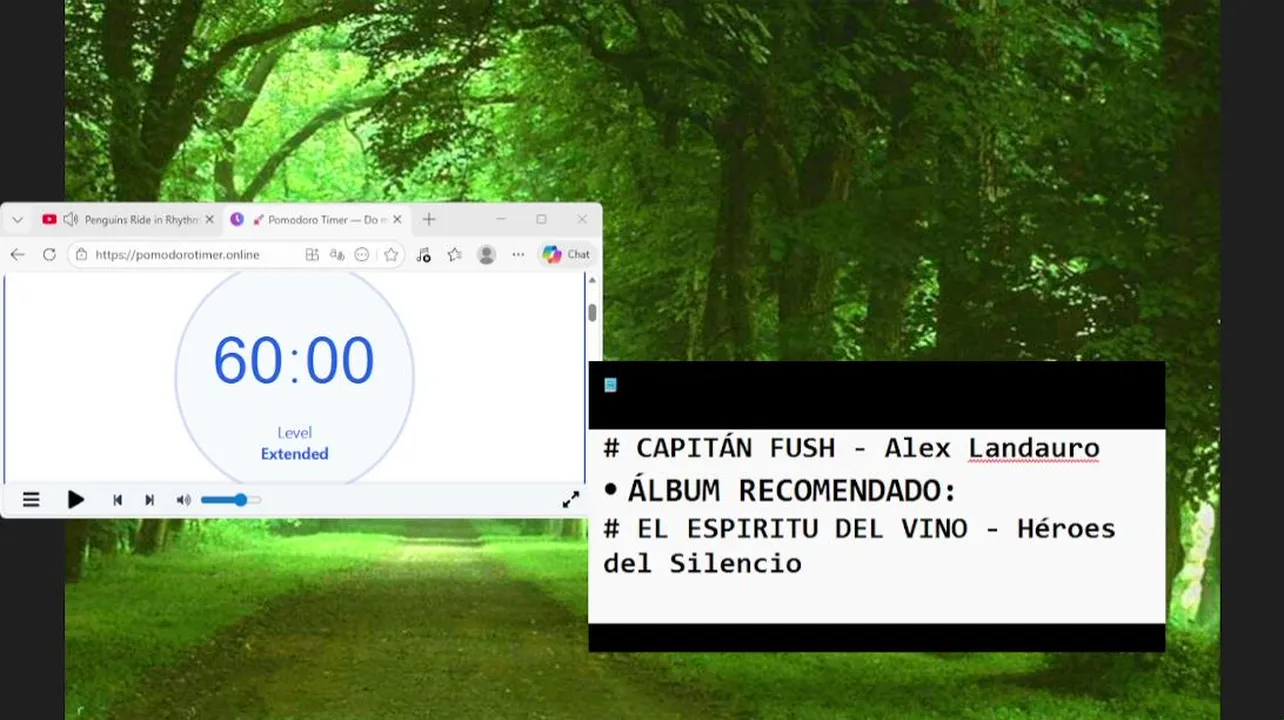Click ÁLBUM RECOMENDADO heading in note
Viewport: 1284px width, 720px height.
[792, 491]
